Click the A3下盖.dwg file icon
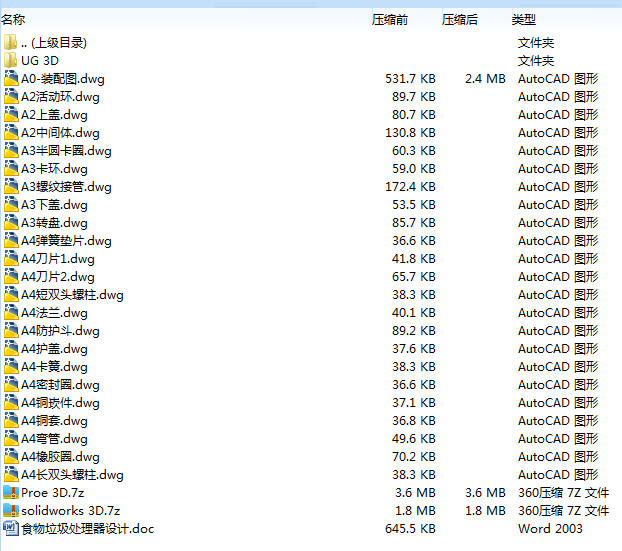The height and width of the screenshot is (551, 622). pos(11,204)
